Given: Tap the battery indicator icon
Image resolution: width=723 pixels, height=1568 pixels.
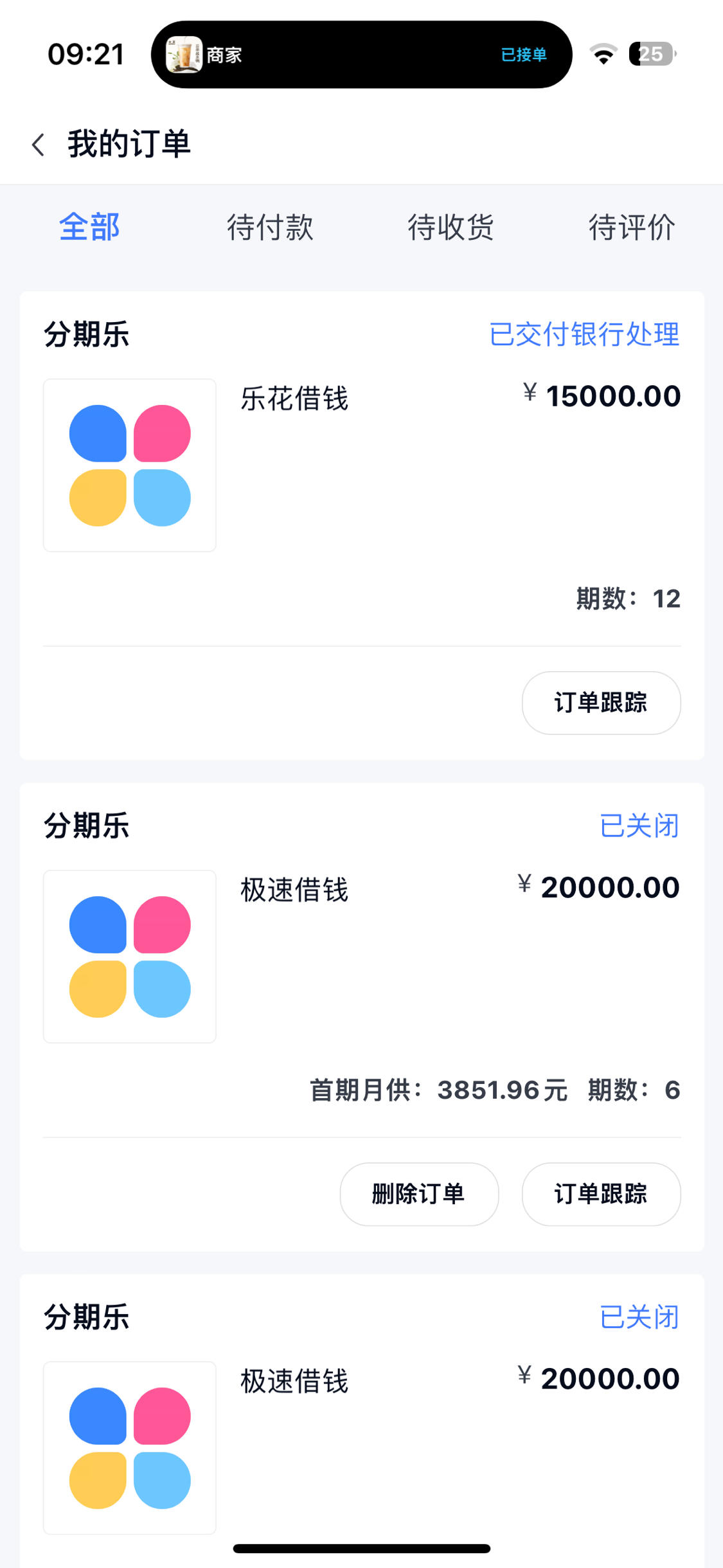Looking at the screenshot, I should pyautogui.click(x=652, y=54).
